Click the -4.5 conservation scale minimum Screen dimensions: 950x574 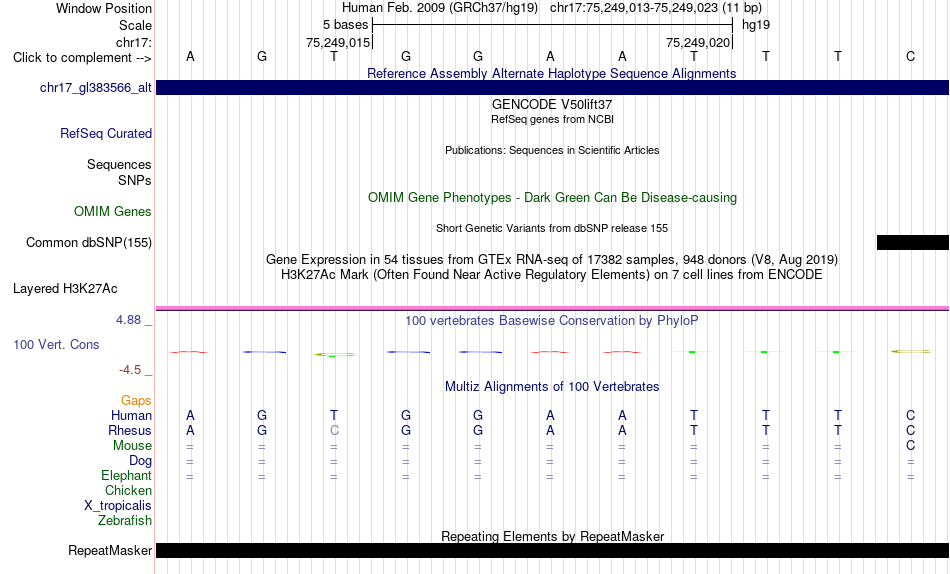130,370
